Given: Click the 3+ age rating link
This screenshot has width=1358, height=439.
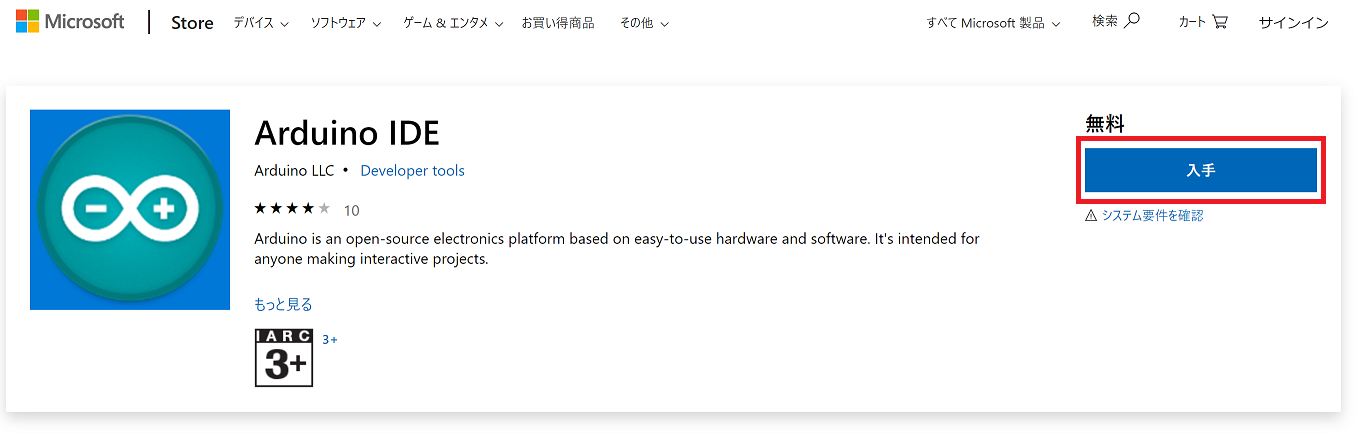Looking at the screenshot, I should pos(330,340).
